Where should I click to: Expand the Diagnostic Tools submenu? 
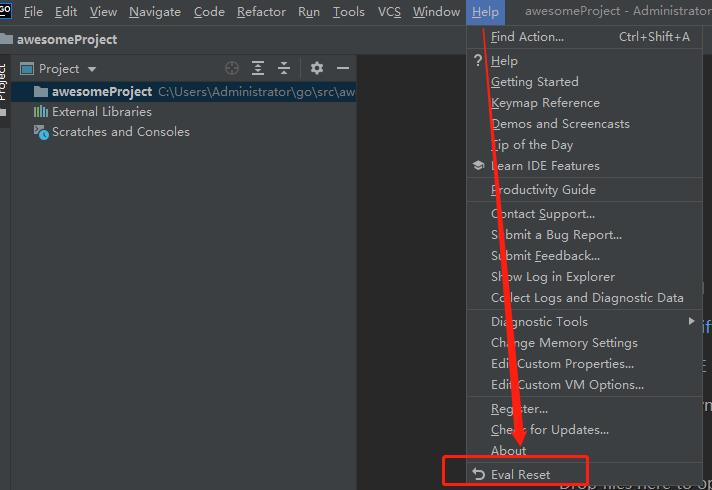[x=690, y=322]
